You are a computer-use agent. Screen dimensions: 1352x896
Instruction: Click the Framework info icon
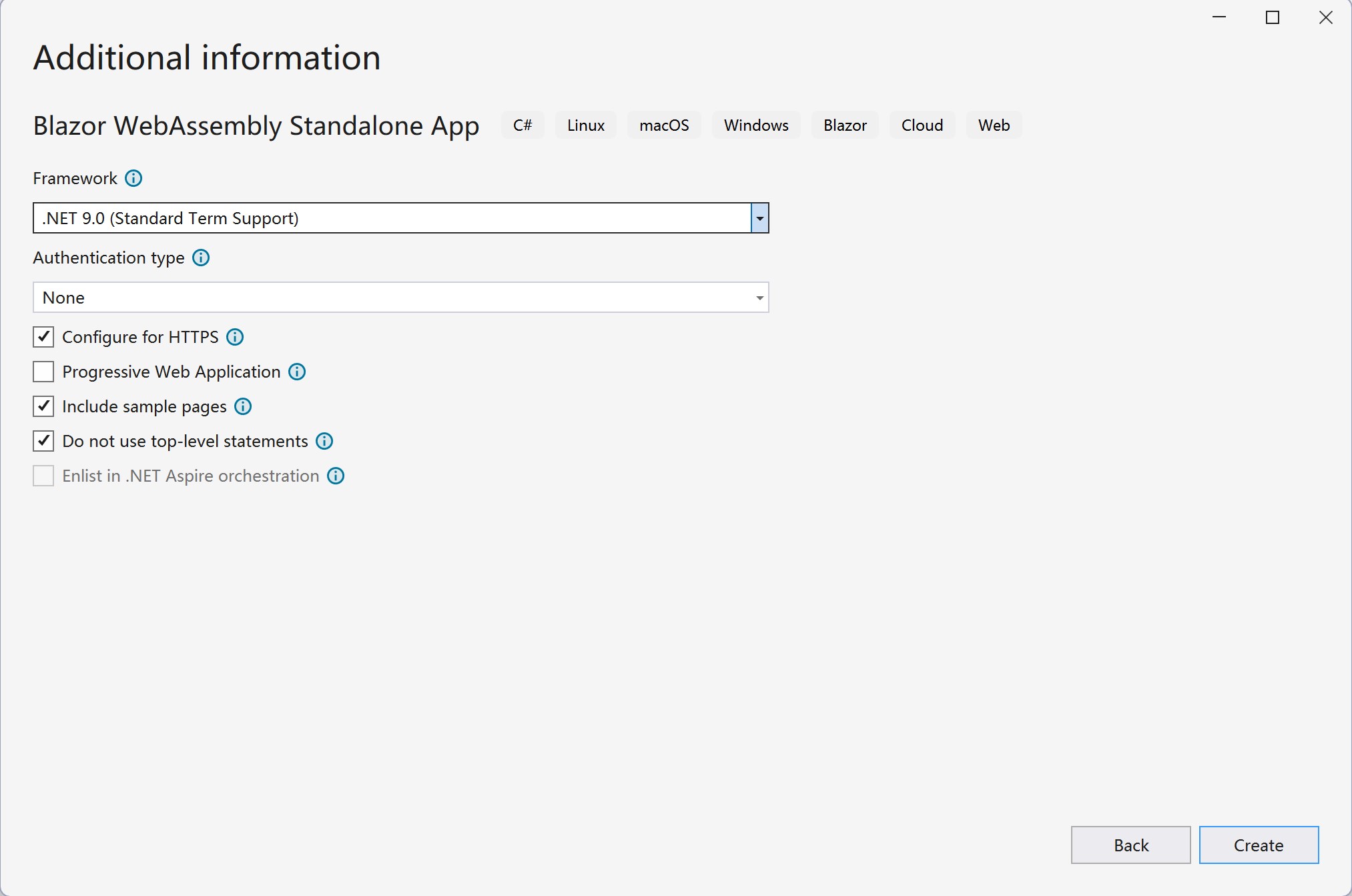pyautogui.click(x=133, y=178)
